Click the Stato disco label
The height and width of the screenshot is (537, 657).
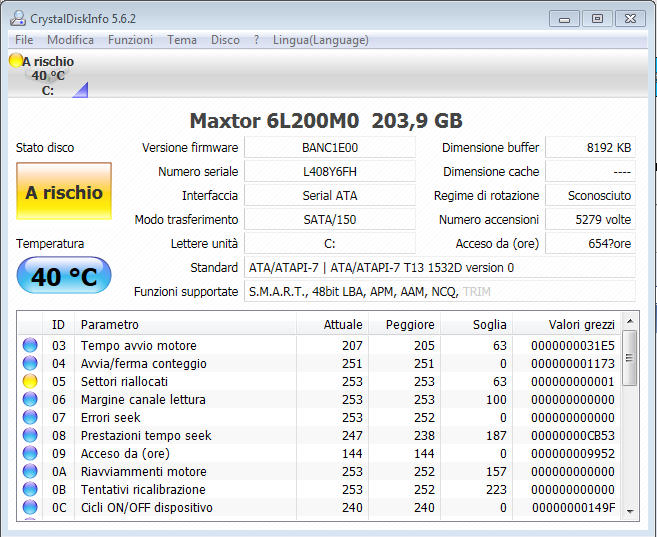tap(45, 147)
